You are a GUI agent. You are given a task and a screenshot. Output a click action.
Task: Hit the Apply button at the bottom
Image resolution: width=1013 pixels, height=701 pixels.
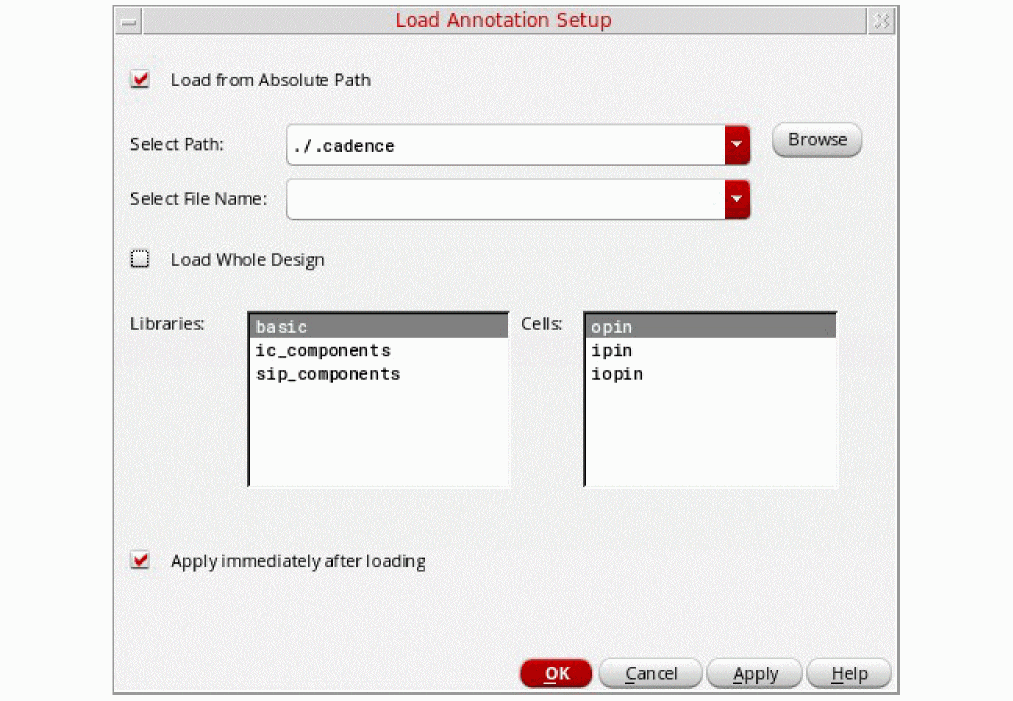coord(755,674)
